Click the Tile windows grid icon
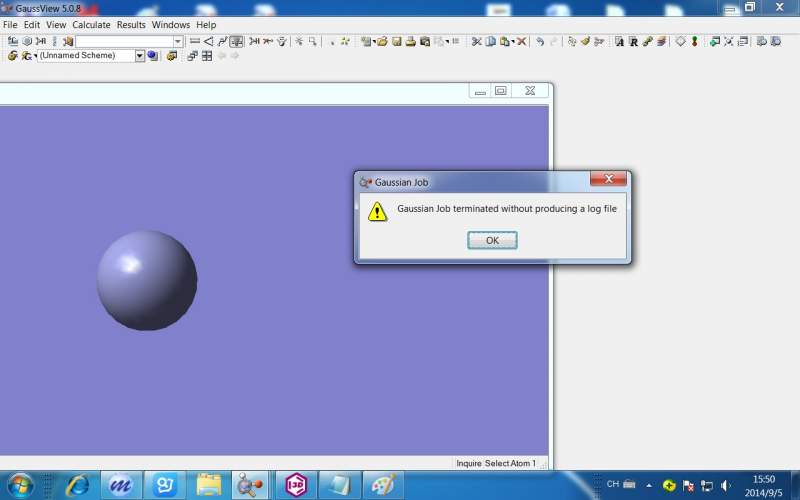800x500 pixels. coord(207,56)
